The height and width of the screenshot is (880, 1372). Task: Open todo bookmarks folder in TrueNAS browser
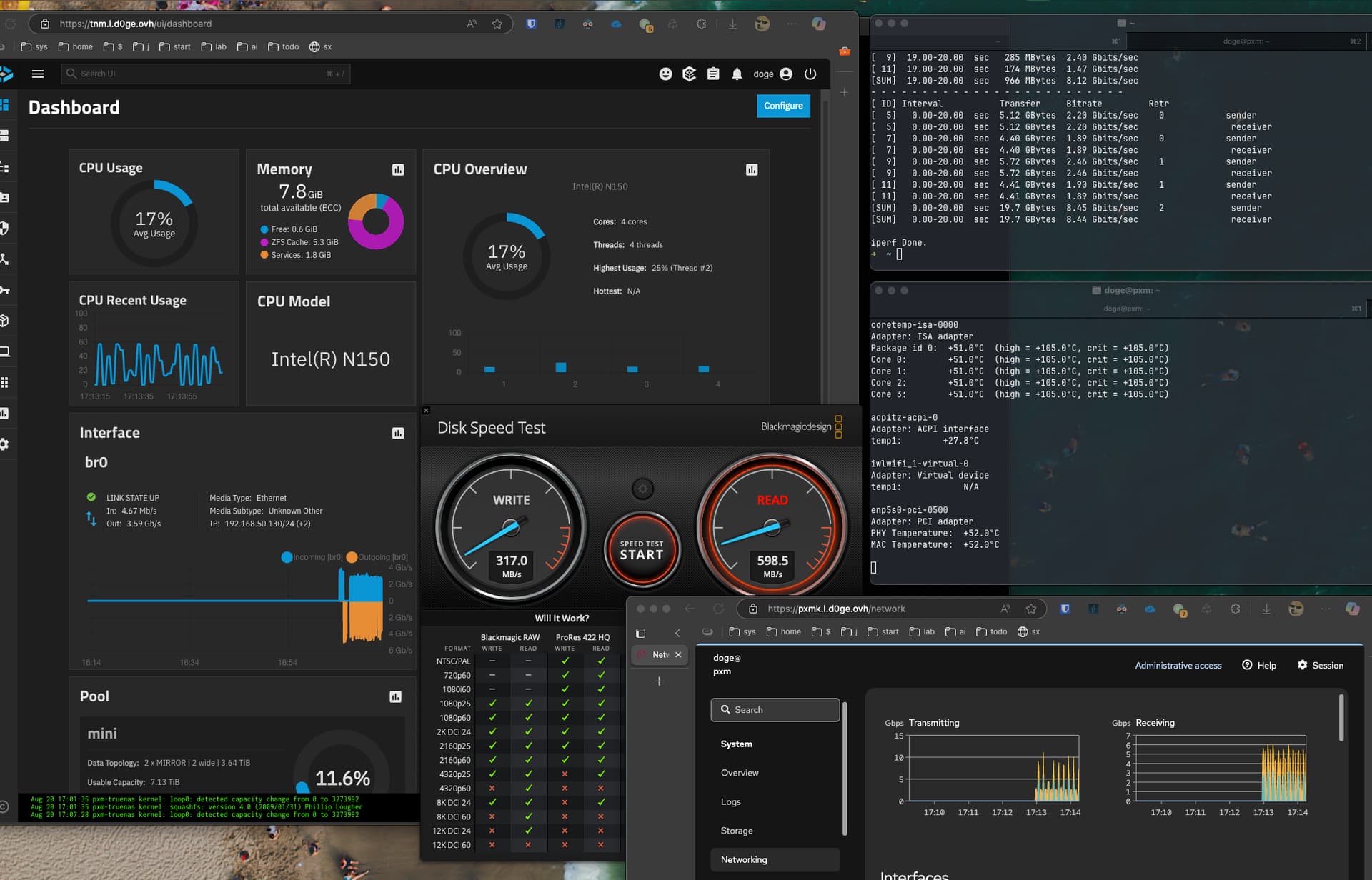pyautogui.click(x=284, y=46)
